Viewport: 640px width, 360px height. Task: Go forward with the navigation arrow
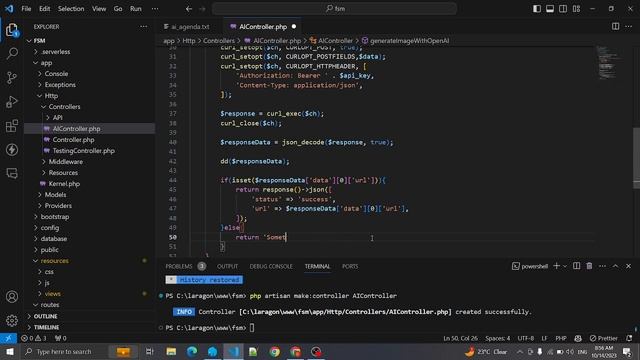coord(202,9)
